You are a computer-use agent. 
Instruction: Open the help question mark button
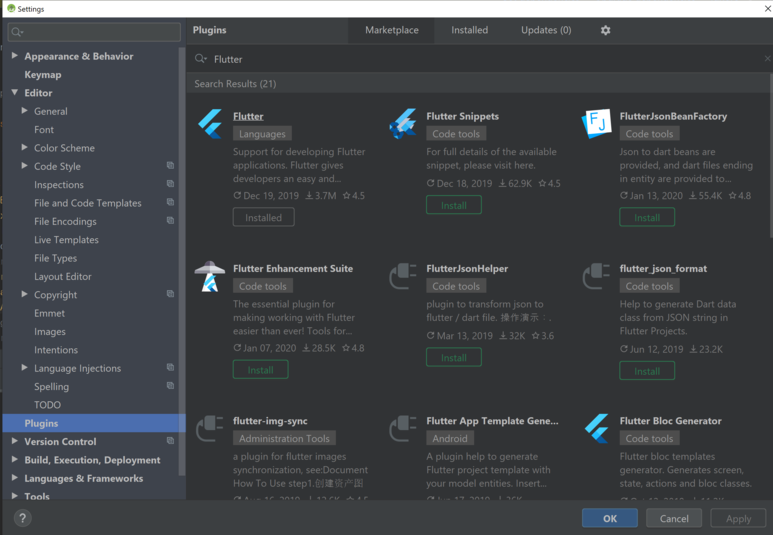[x=23, y=518]
